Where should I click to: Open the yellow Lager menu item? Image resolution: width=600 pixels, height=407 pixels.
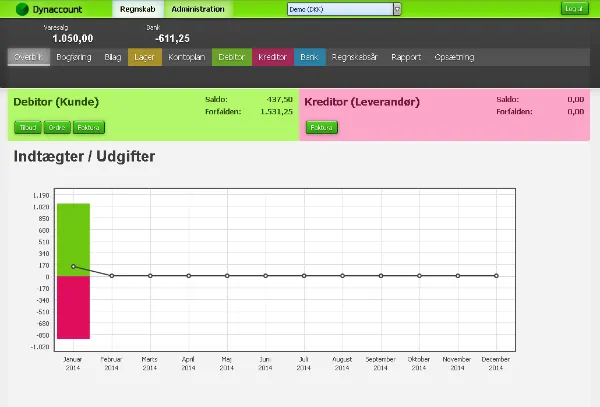tap(145, 57)
